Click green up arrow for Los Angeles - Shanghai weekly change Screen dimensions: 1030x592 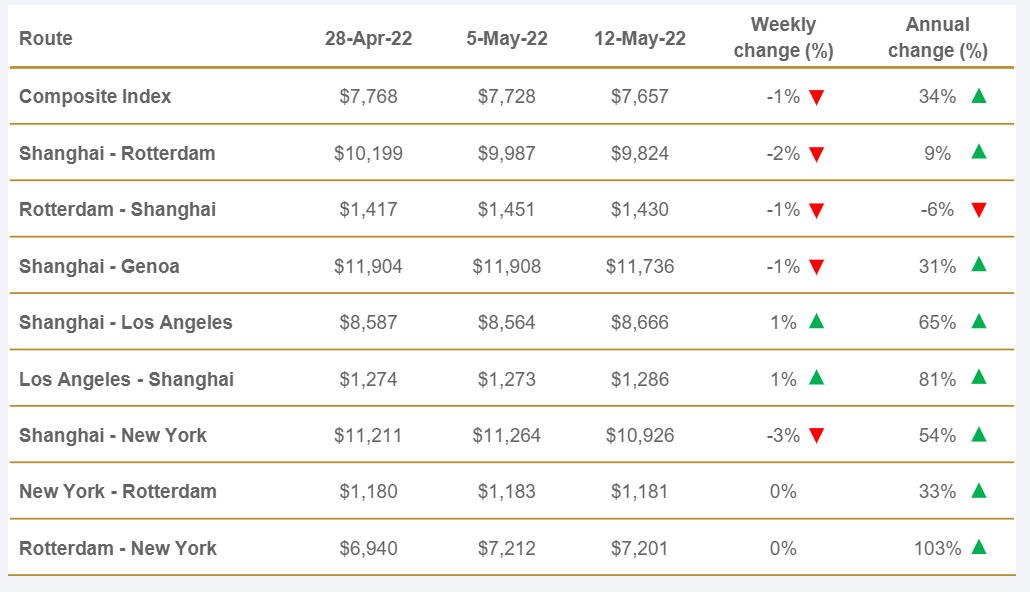coord(816,378)
